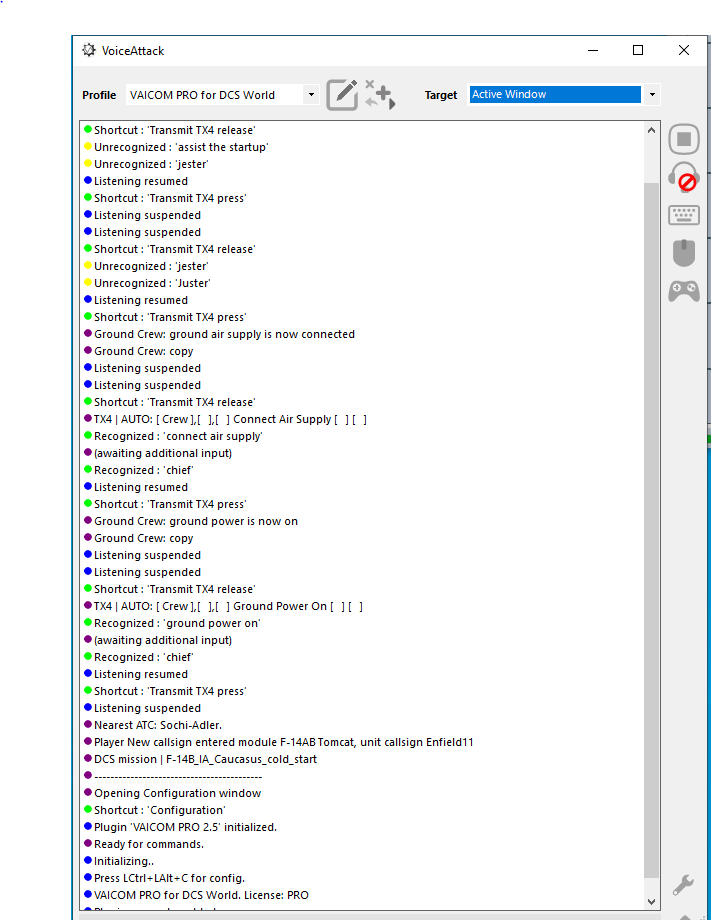Screen dimensions: 711x920
Task: Select the 'Connect Air Supply' TX4 AUTO line
Action: coord(225,420)
